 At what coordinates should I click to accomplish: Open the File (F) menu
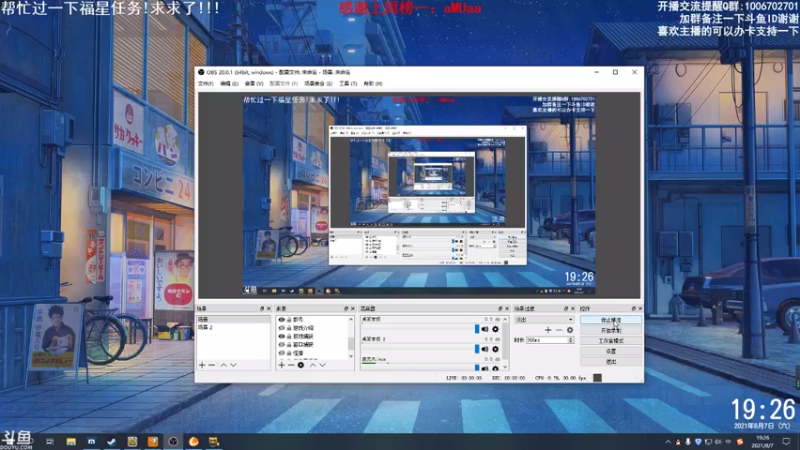tap(206, 84)
